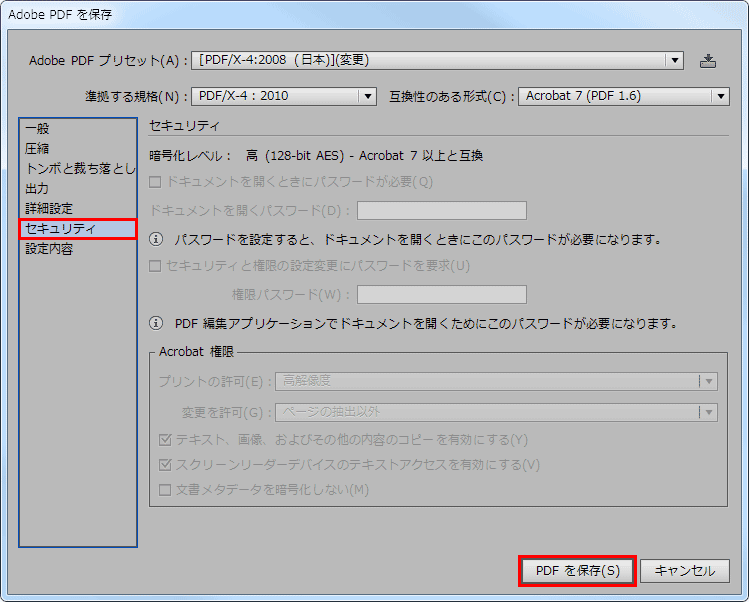Click the Acrobat 権限 group label
749x602 pixels.
coord(196,352)
